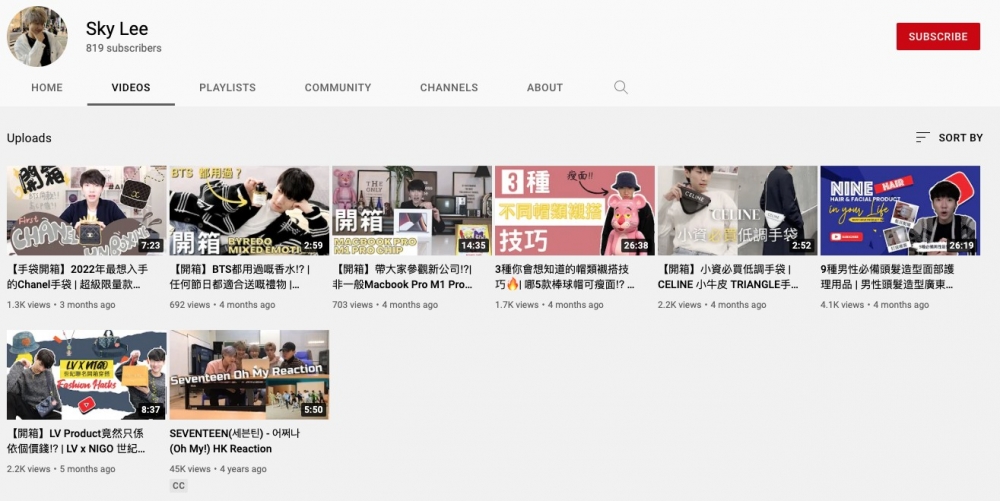View the ABOUT tab
Viewport: 1000px width, 501px height.
pos(545,87)
